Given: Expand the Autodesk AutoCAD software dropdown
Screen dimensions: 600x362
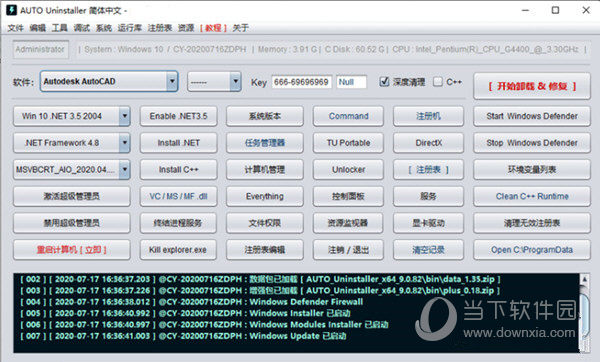Looking at the screenshot, I should coord(172,81).
